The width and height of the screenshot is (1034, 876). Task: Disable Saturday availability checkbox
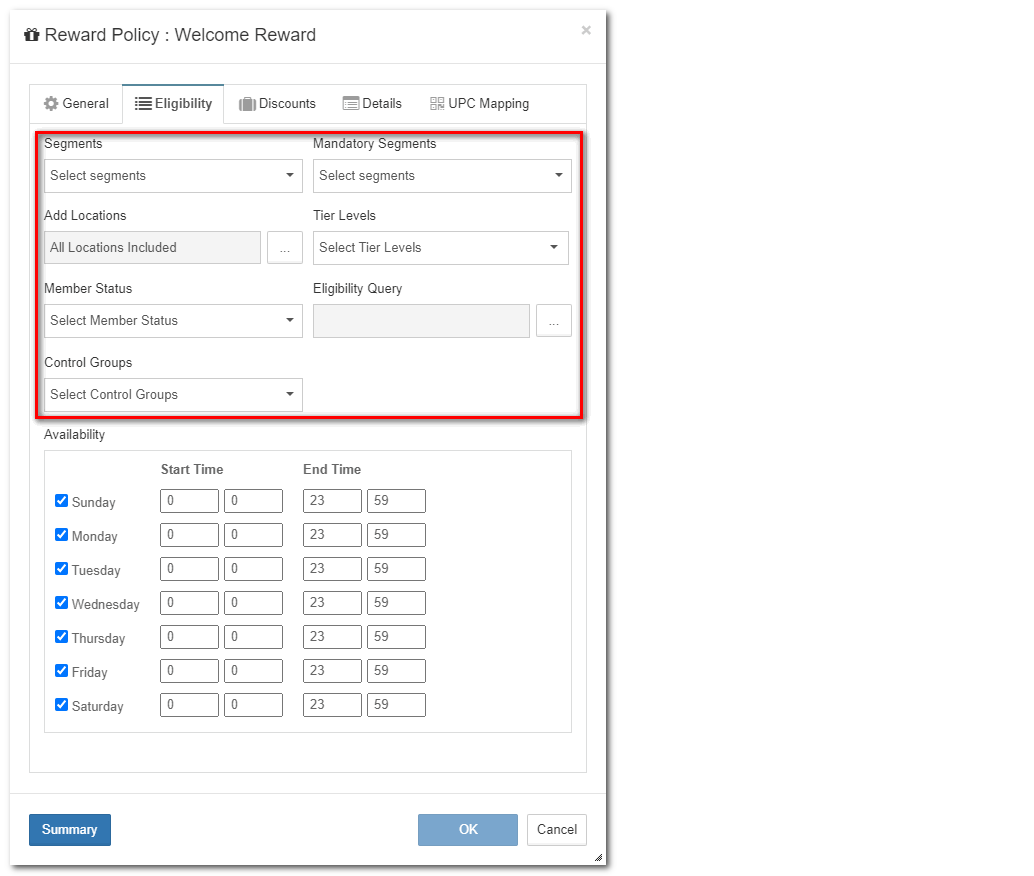tap(62, 705)
